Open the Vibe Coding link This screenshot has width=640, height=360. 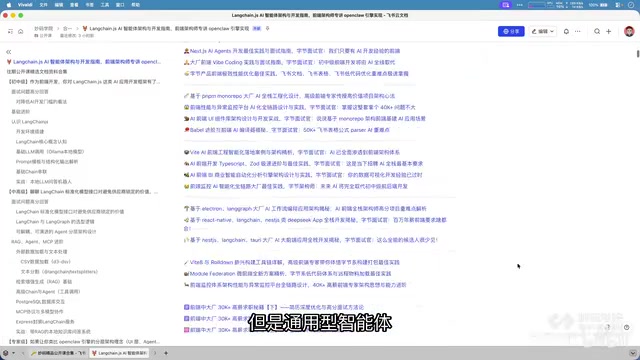pyautogui.click(x=292, y=62)
